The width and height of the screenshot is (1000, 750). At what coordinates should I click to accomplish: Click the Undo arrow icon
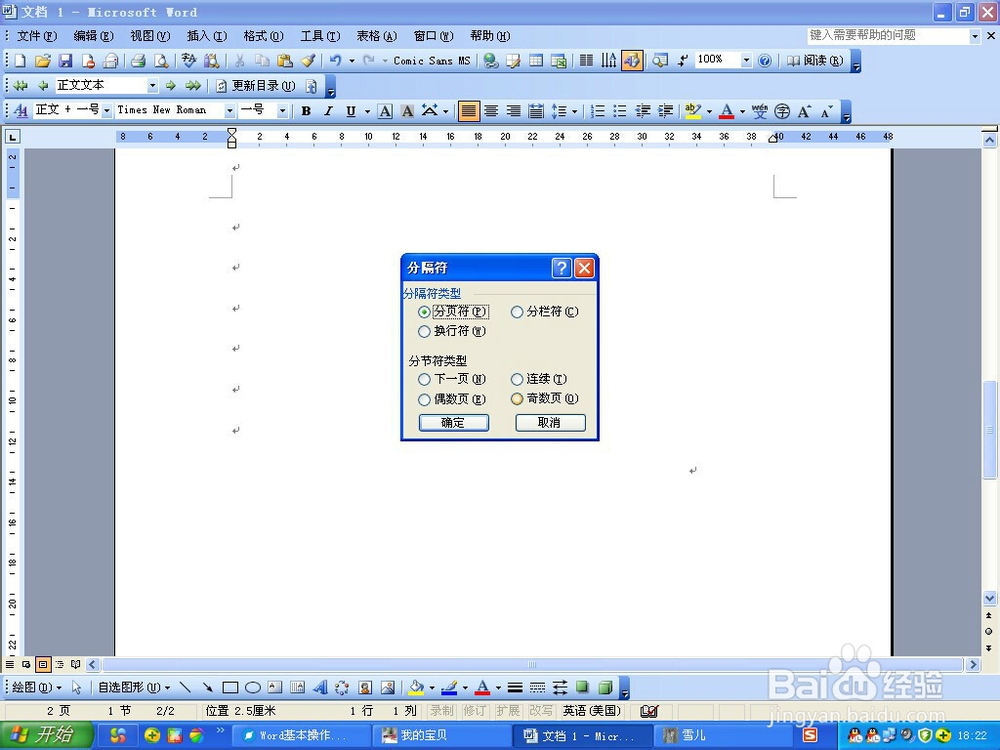click(x=335, y=61)
